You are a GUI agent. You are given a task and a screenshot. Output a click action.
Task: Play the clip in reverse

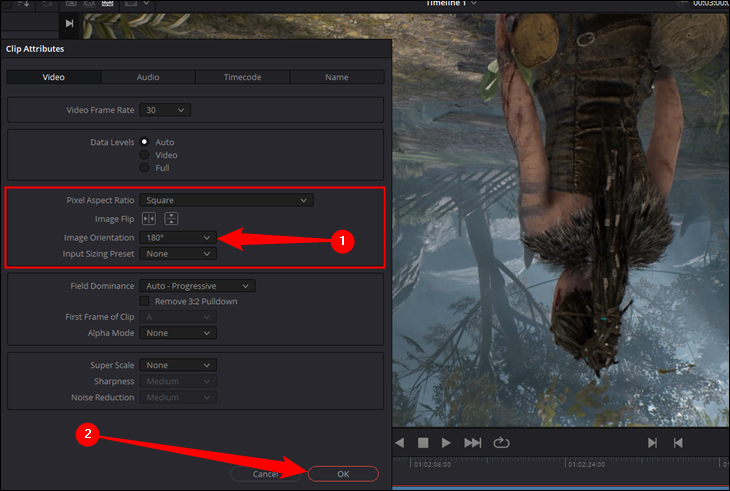click(399, 442)
